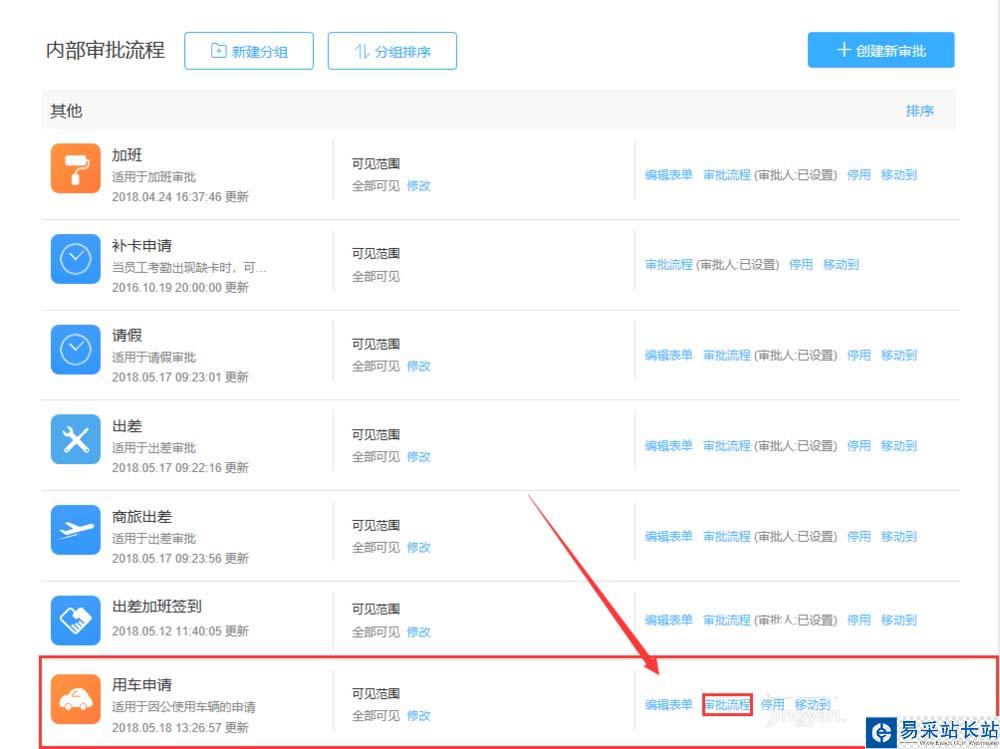
Task: Click the 补卡申请 blue clock icon
Action: 75,259
